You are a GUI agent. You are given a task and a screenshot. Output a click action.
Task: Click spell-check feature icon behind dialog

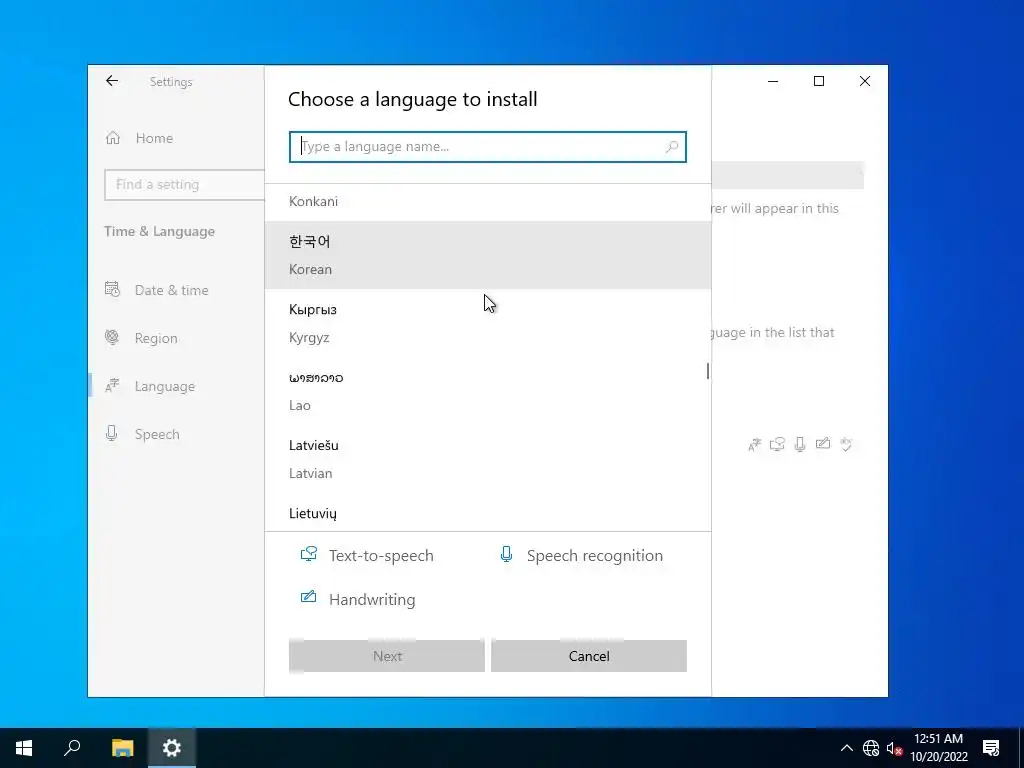pos(846,445)
